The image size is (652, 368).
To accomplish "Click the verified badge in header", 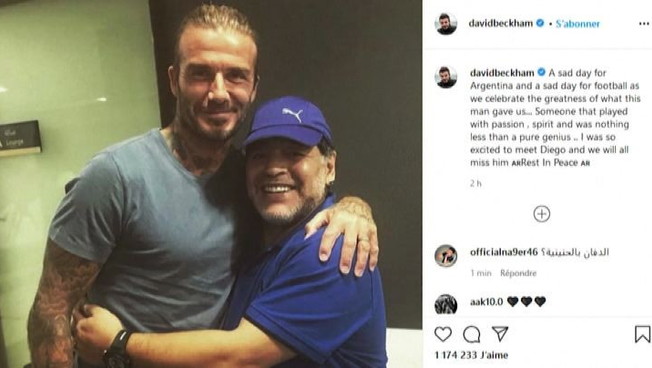I will pos(540,23).
